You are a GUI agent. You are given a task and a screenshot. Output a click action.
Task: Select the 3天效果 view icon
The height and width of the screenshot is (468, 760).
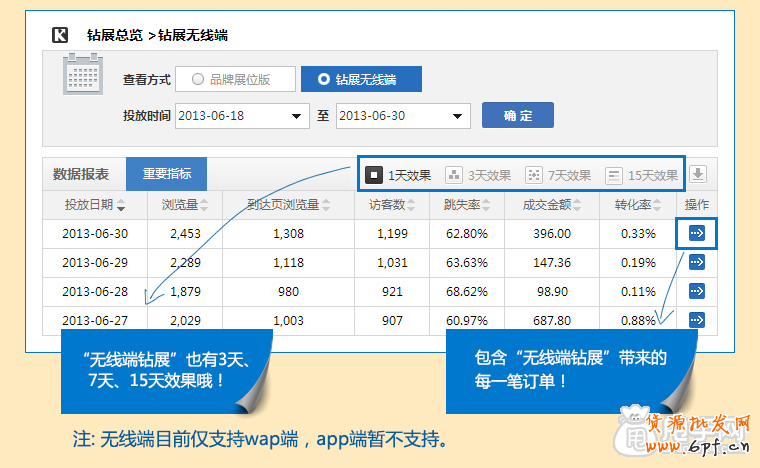tap(454, 175)
